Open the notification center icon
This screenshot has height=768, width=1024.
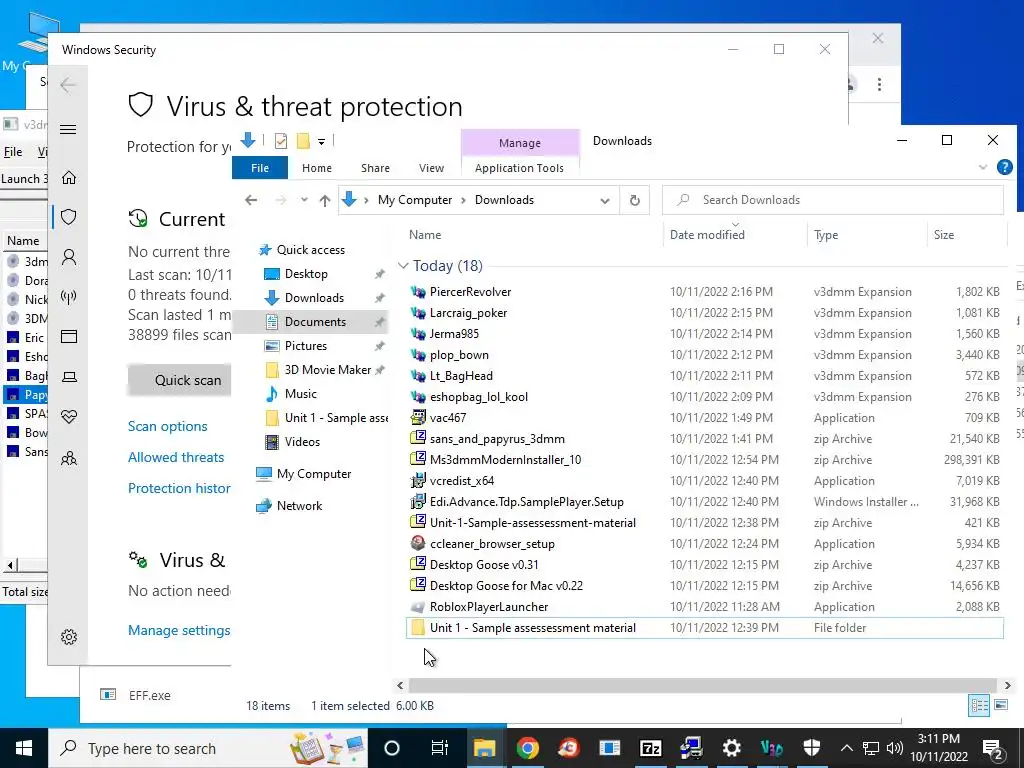tap(993, 748)
